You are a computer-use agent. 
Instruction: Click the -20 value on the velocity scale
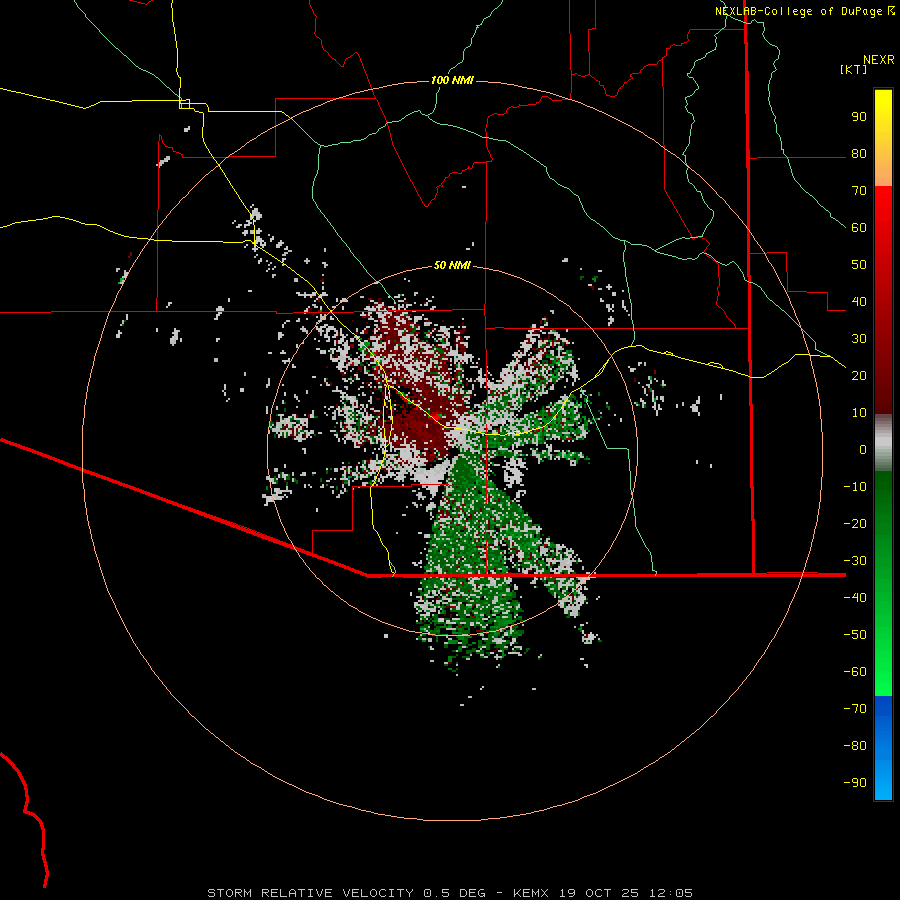(x=855, y=523)
